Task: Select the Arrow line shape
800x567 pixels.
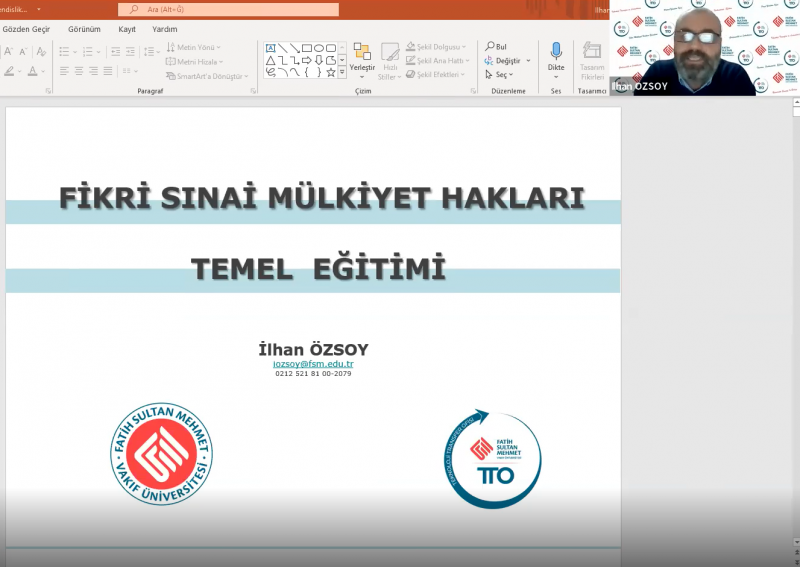Action: 295,48
